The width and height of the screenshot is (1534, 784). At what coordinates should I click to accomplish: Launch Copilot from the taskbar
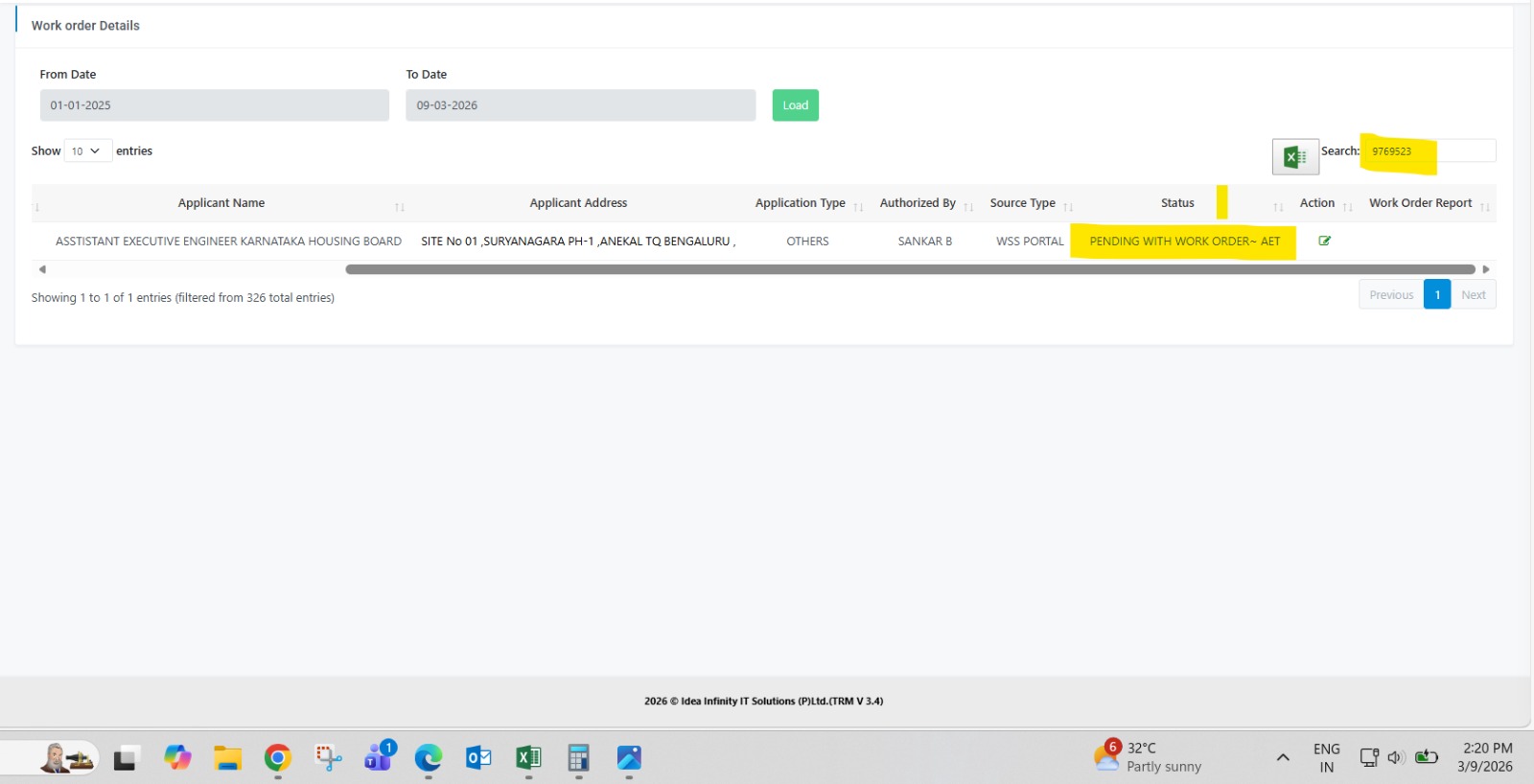(x=177, y=758)
